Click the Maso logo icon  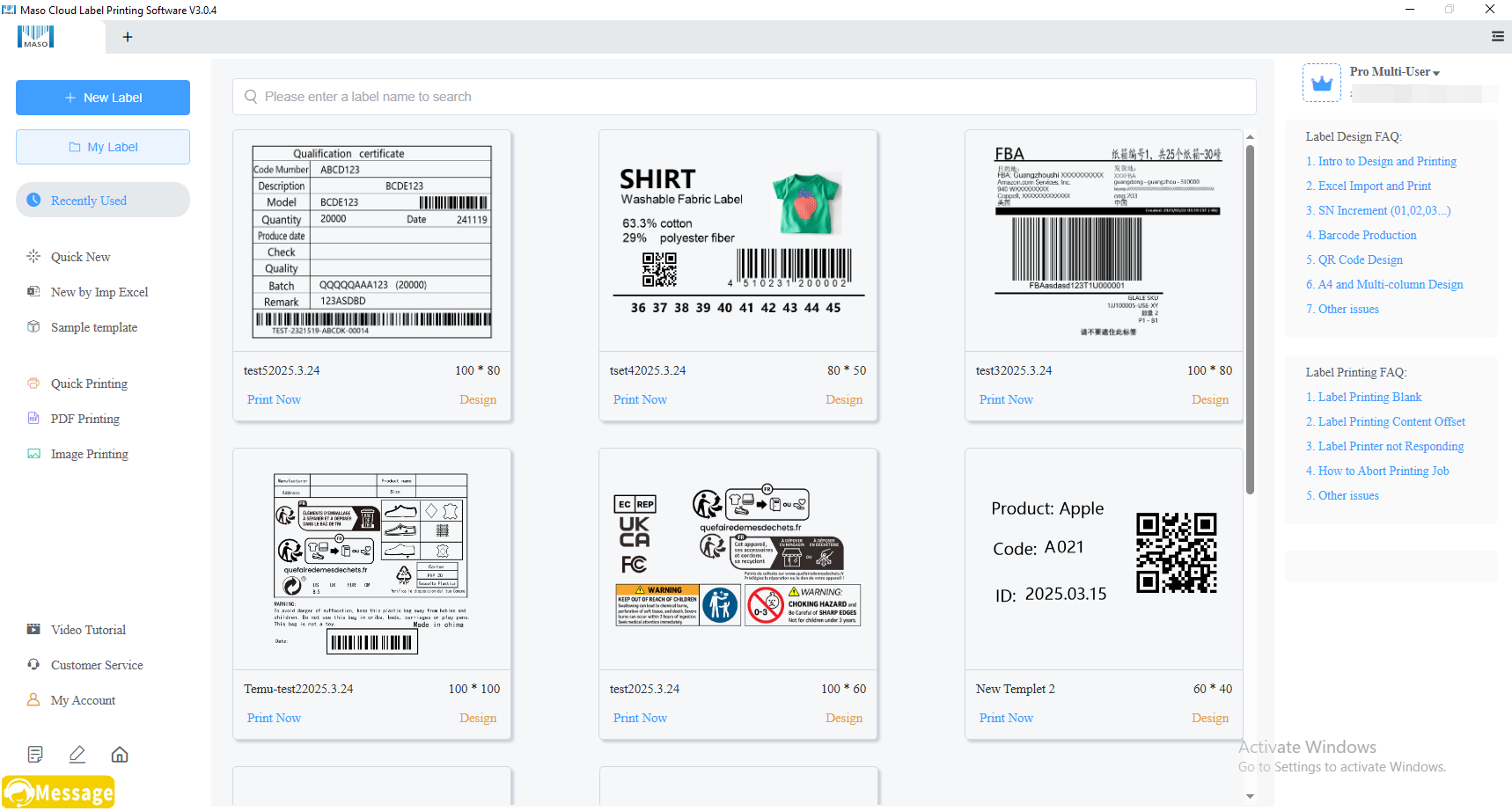(36, 37)
